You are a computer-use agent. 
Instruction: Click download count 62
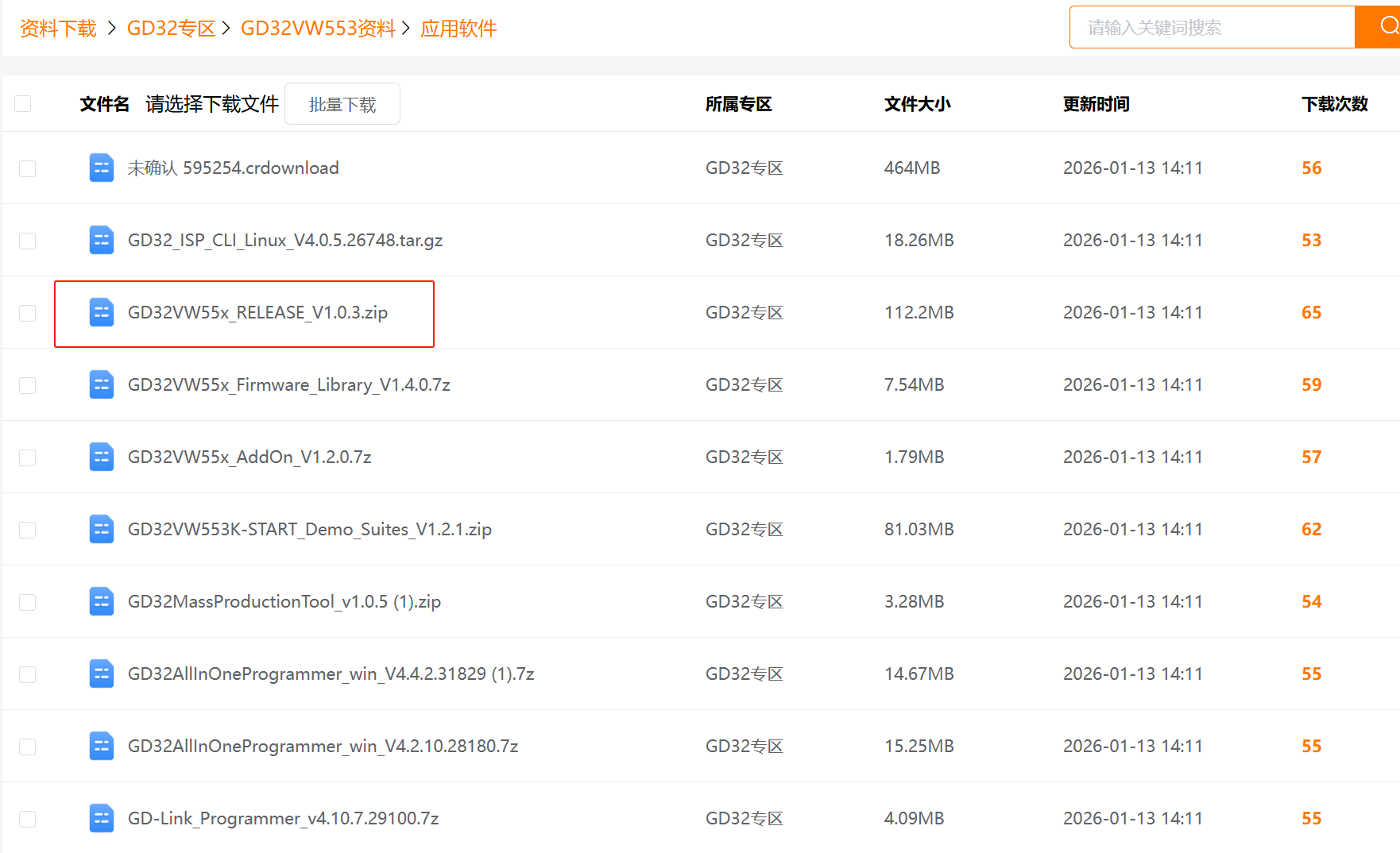coord(1312,529)
